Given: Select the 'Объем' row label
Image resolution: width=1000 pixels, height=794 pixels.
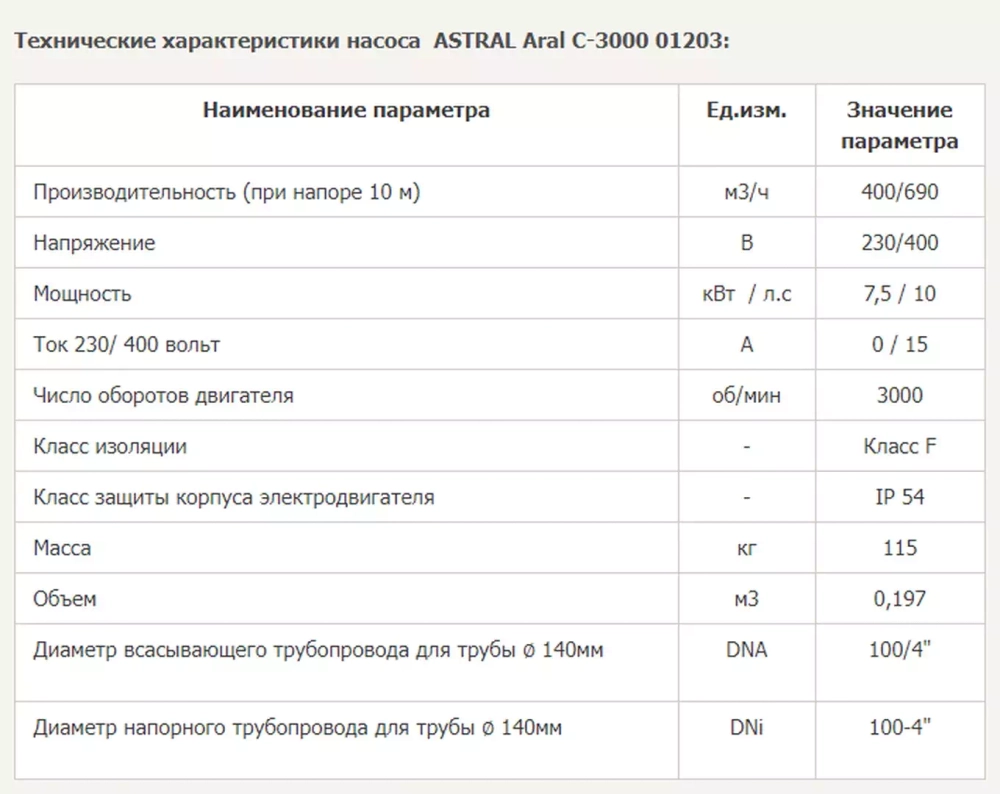Looking at the screenshot, I should (64, 599).
